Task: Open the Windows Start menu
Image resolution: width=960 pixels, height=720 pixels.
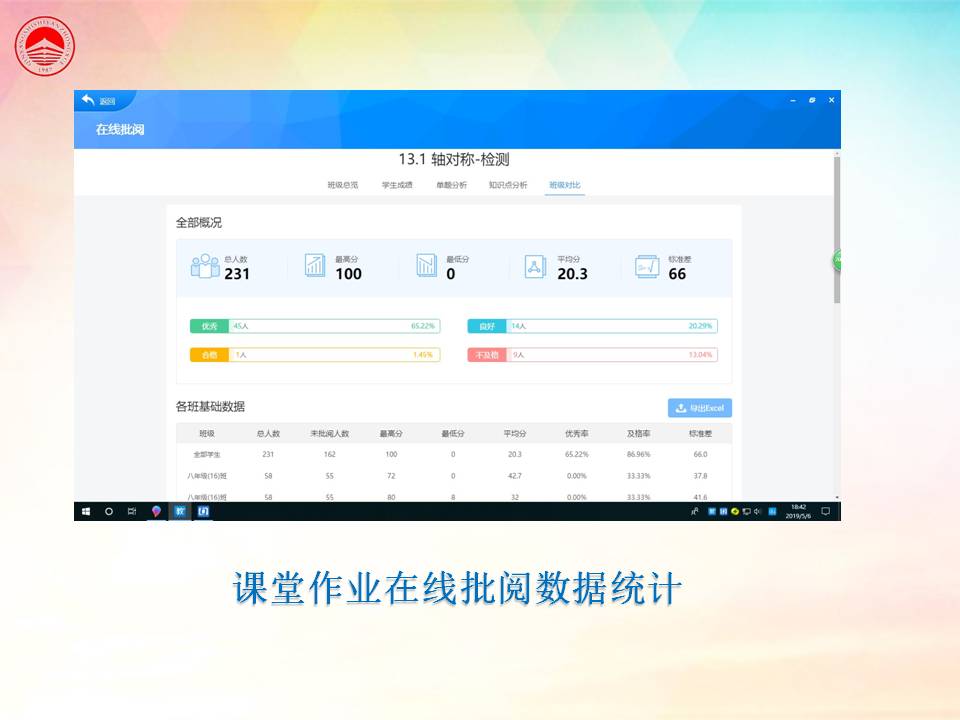Action: click(86, 511)
